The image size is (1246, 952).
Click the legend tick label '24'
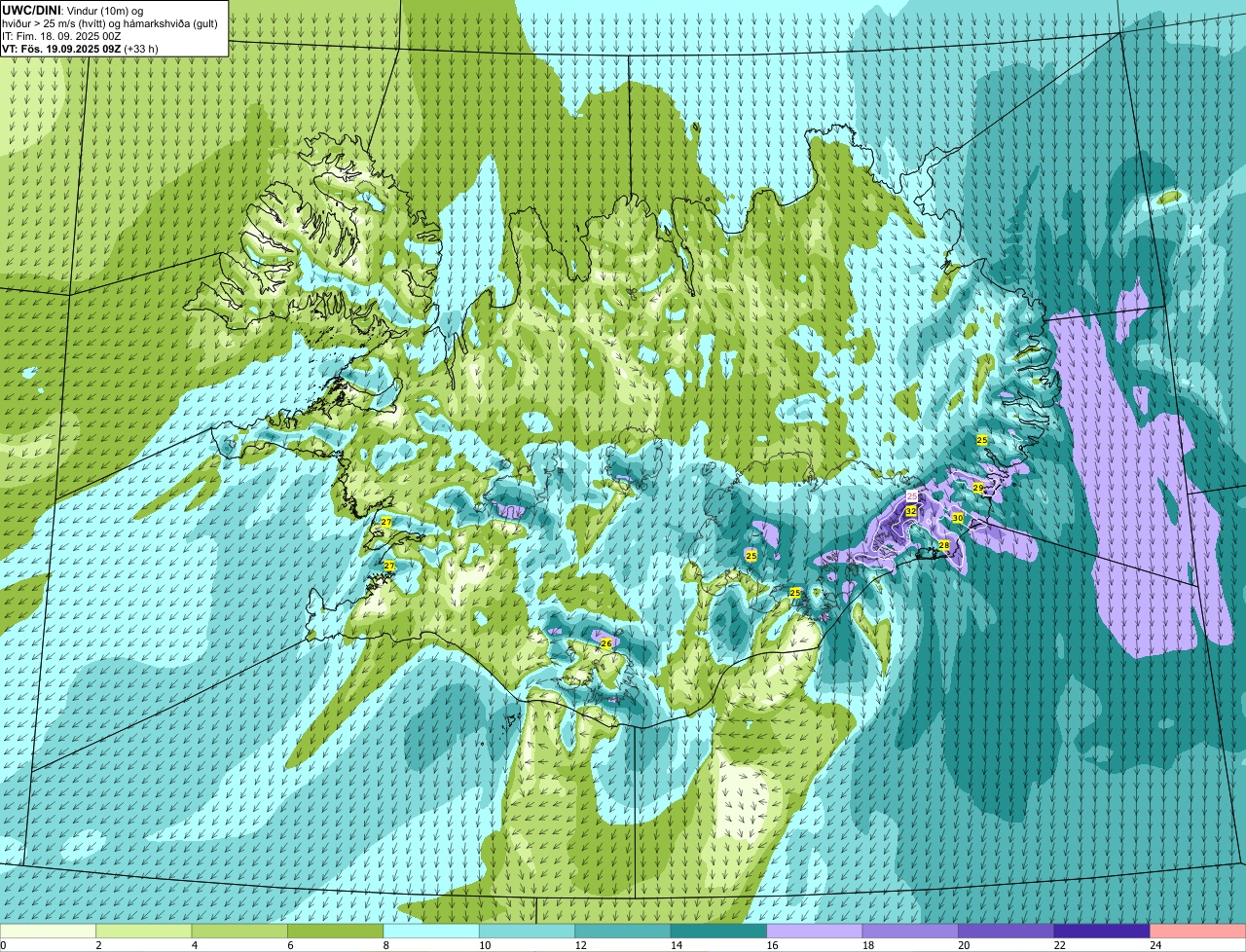[1154, 945]
